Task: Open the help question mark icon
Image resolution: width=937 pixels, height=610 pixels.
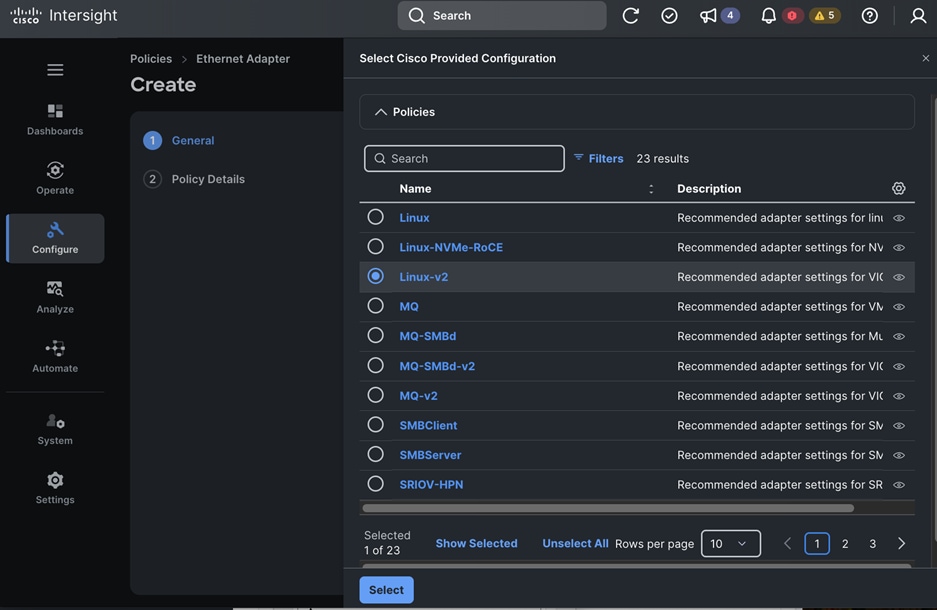Action: (x=869, y=16)
